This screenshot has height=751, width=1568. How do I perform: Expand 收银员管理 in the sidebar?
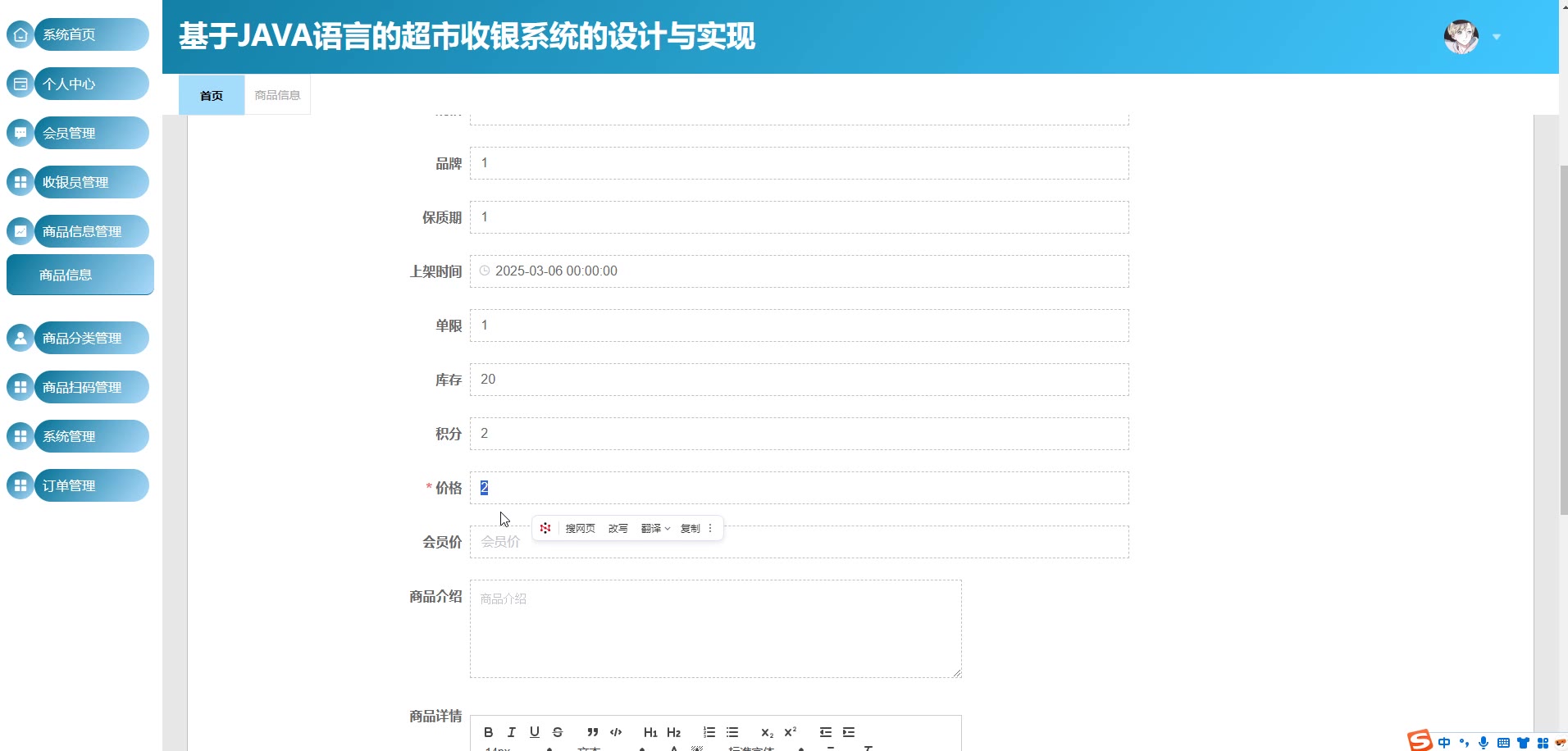tap(91, 182)
